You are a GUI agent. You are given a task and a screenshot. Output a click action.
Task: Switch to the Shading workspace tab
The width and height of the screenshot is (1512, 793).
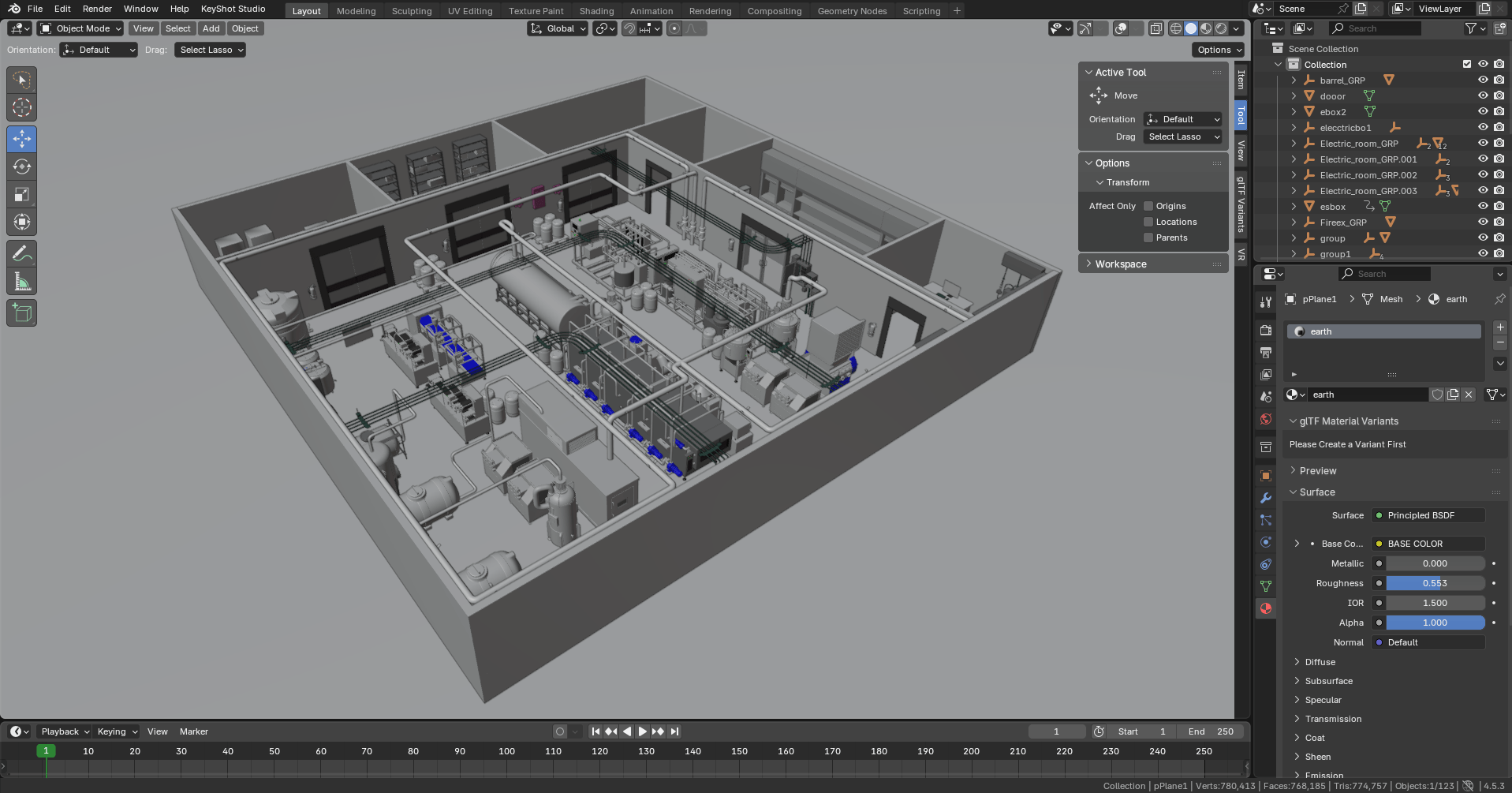[x=596, y=11]
